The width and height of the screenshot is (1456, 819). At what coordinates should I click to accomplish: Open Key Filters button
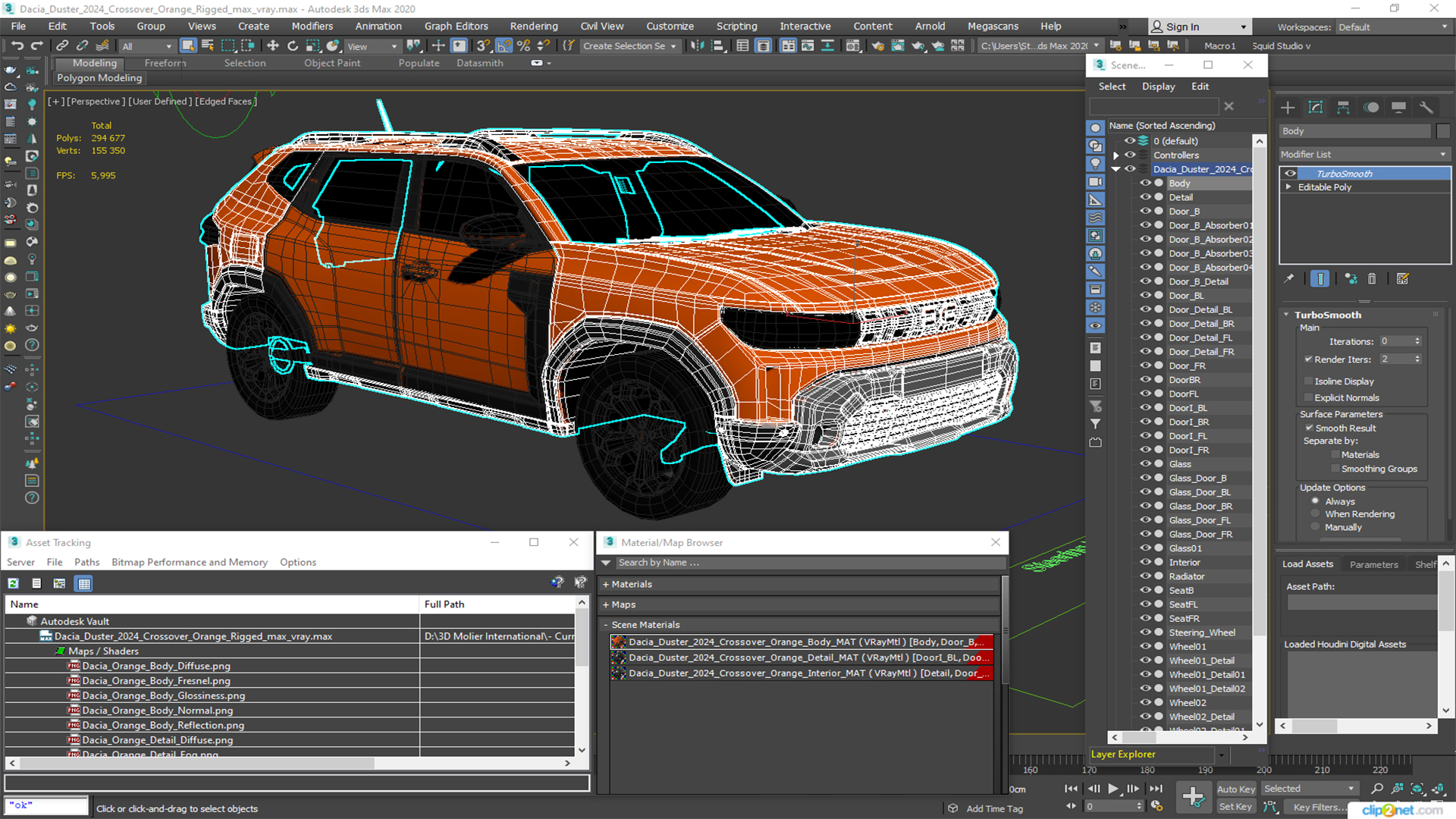click(x=1319, y=807)
